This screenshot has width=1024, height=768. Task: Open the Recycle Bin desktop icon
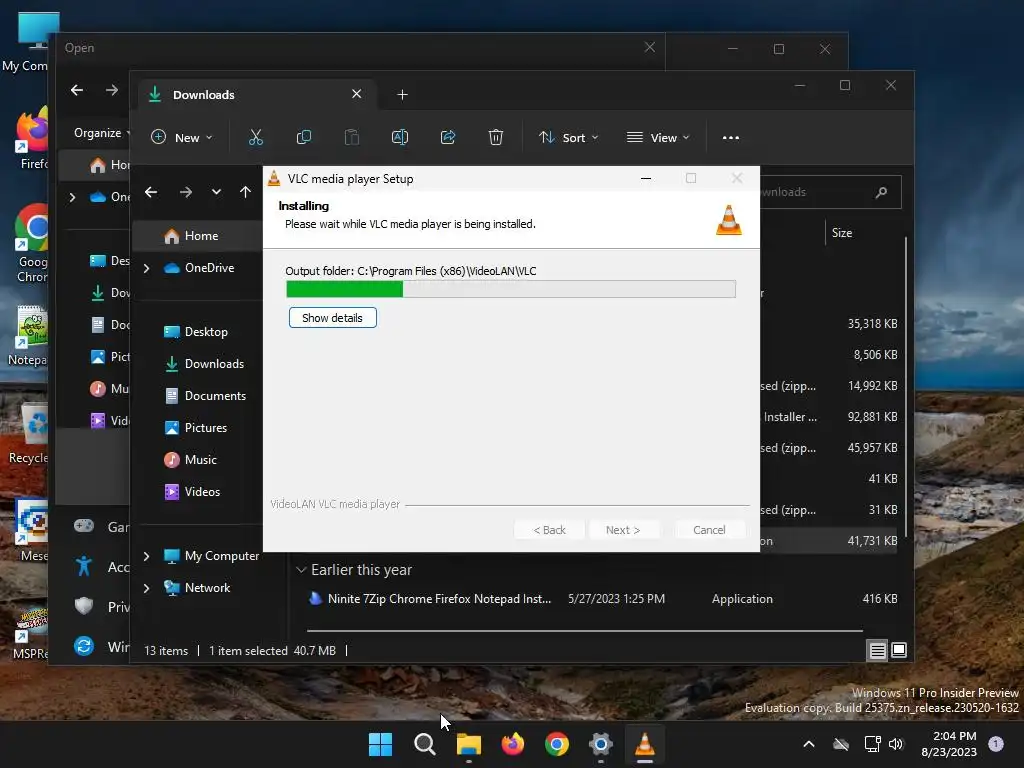point(28,434)
